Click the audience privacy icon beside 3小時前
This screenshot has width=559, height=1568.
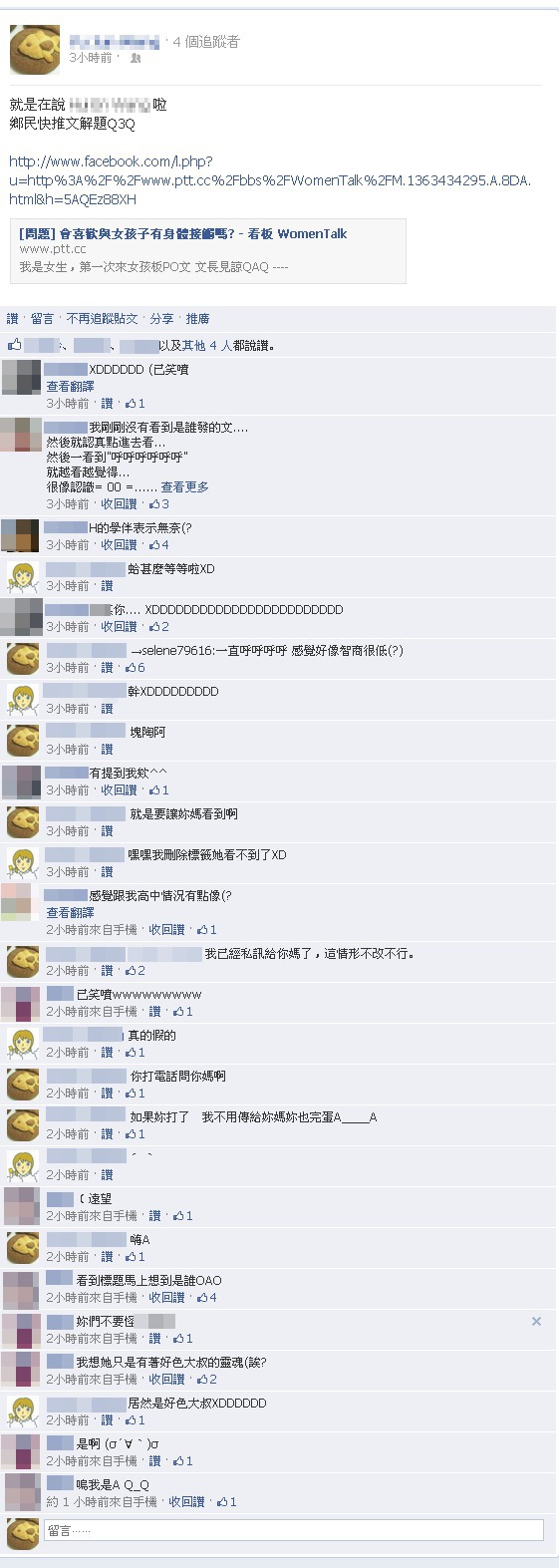point(136,59)
